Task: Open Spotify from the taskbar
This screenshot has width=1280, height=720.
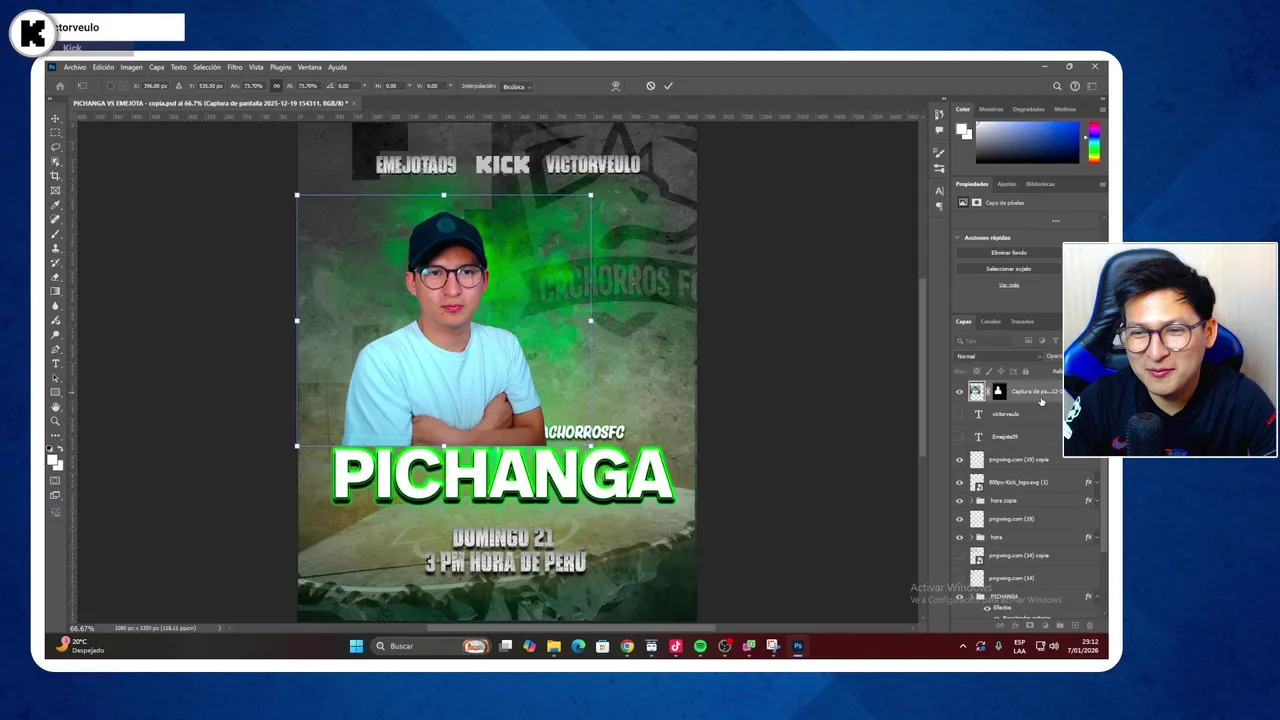Action: click(x=700, y=646)
